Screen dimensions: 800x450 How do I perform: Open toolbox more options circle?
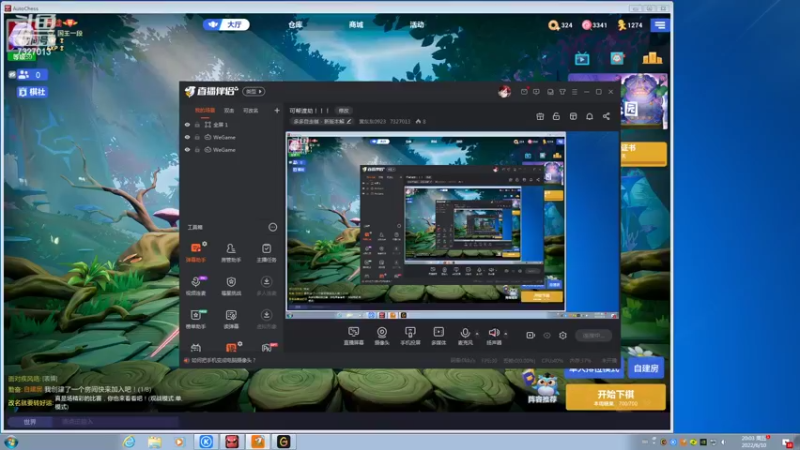coord(273,227)
